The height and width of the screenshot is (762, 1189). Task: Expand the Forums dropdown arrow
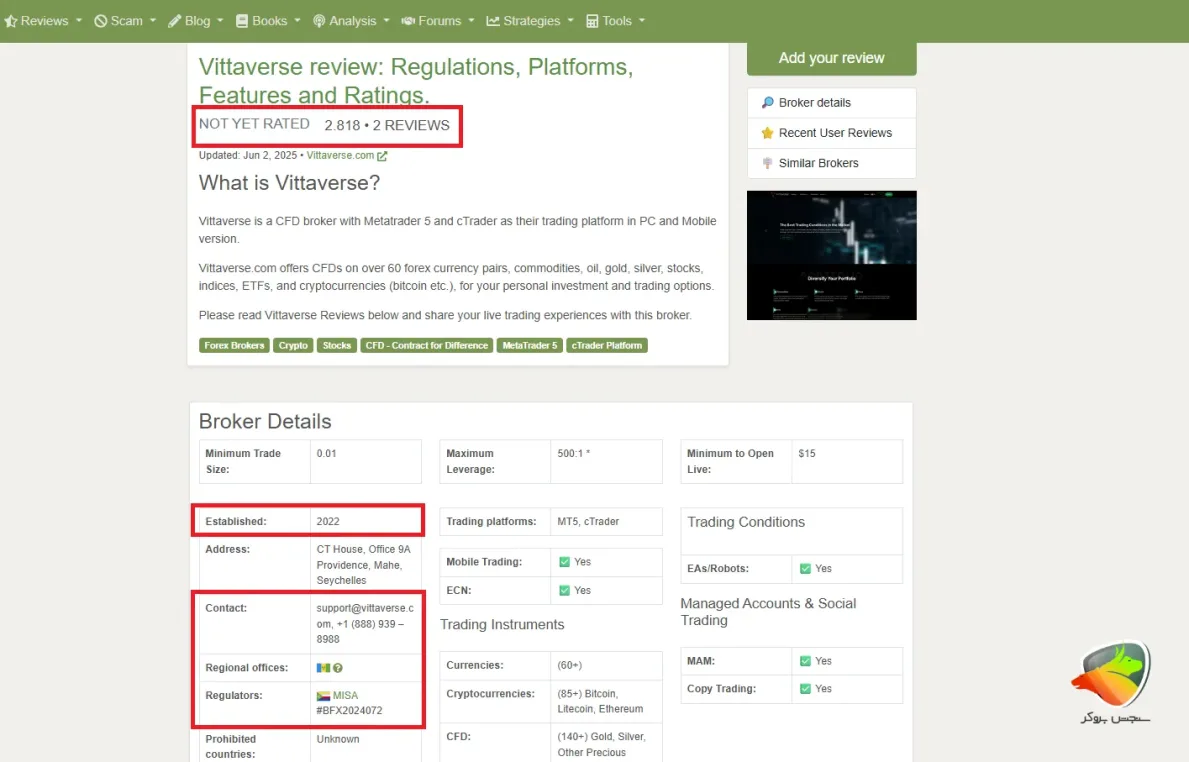point(471,20)
